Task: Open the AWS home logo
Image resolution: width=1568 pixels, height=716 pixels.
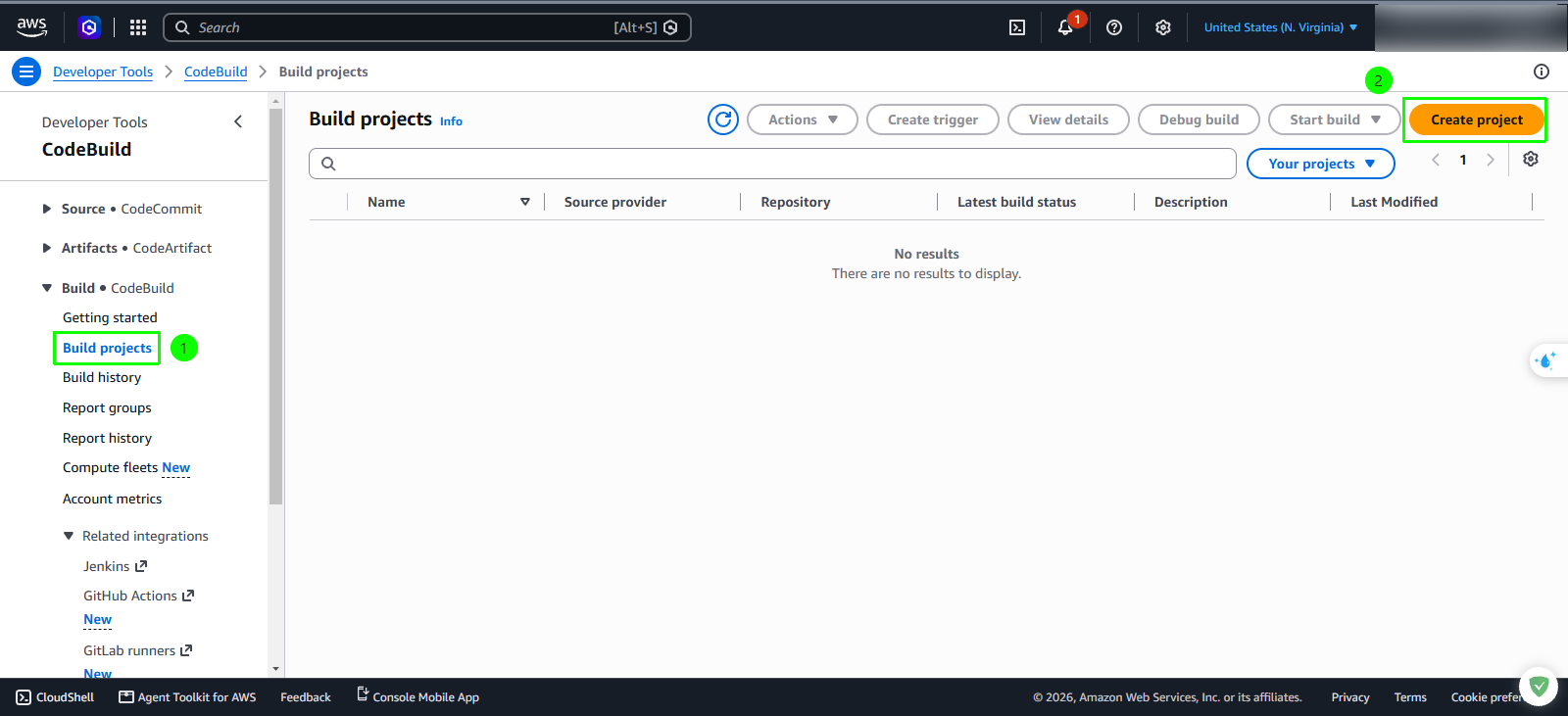Action: 31,27
